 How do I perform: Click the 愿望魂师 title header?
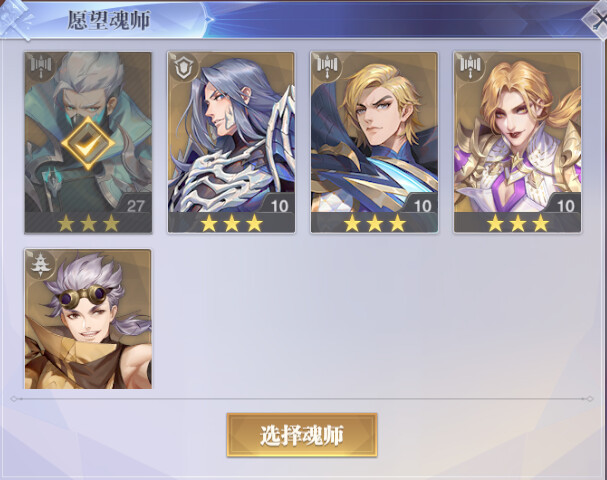click(x=108, y=20)
